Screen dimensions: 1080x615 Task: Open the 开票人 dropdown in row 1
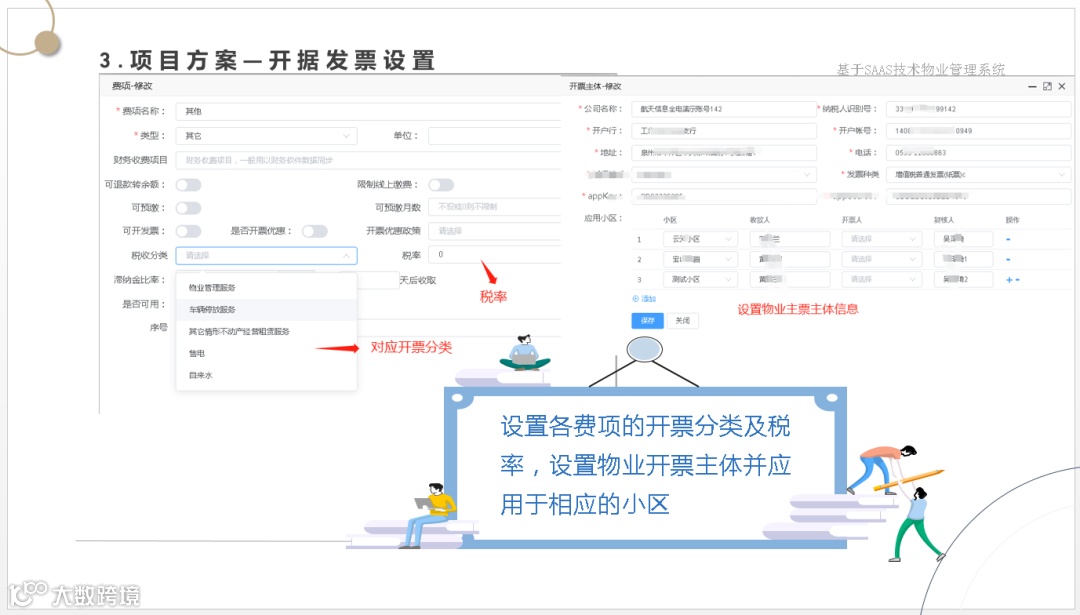882,239
